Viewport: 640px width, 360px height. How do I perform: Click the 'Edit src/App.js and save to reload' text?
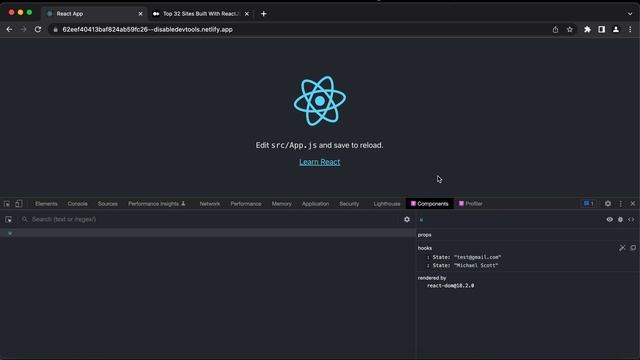tap(320, 145)
